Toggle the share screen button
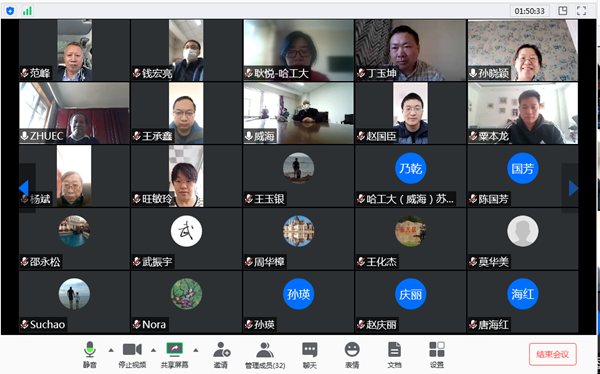Image resolution: width=600 pixels, height=374 pixels. 174,354
